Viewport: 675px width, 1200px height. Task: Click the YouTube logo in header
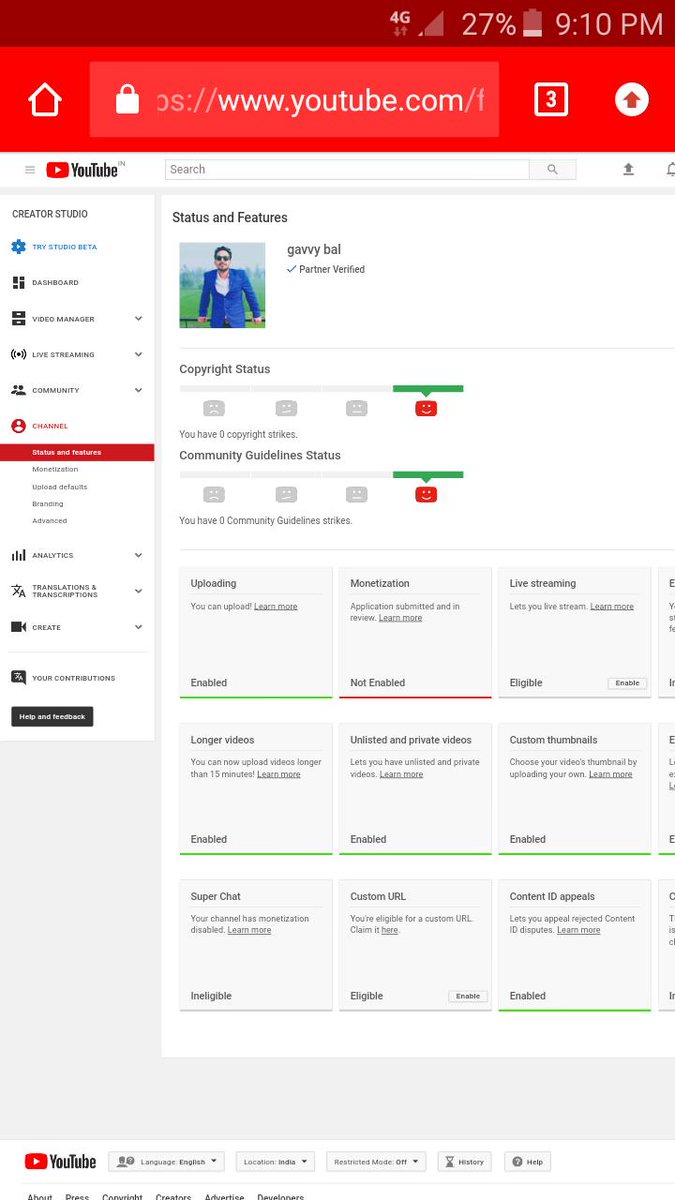pos(83,170)
